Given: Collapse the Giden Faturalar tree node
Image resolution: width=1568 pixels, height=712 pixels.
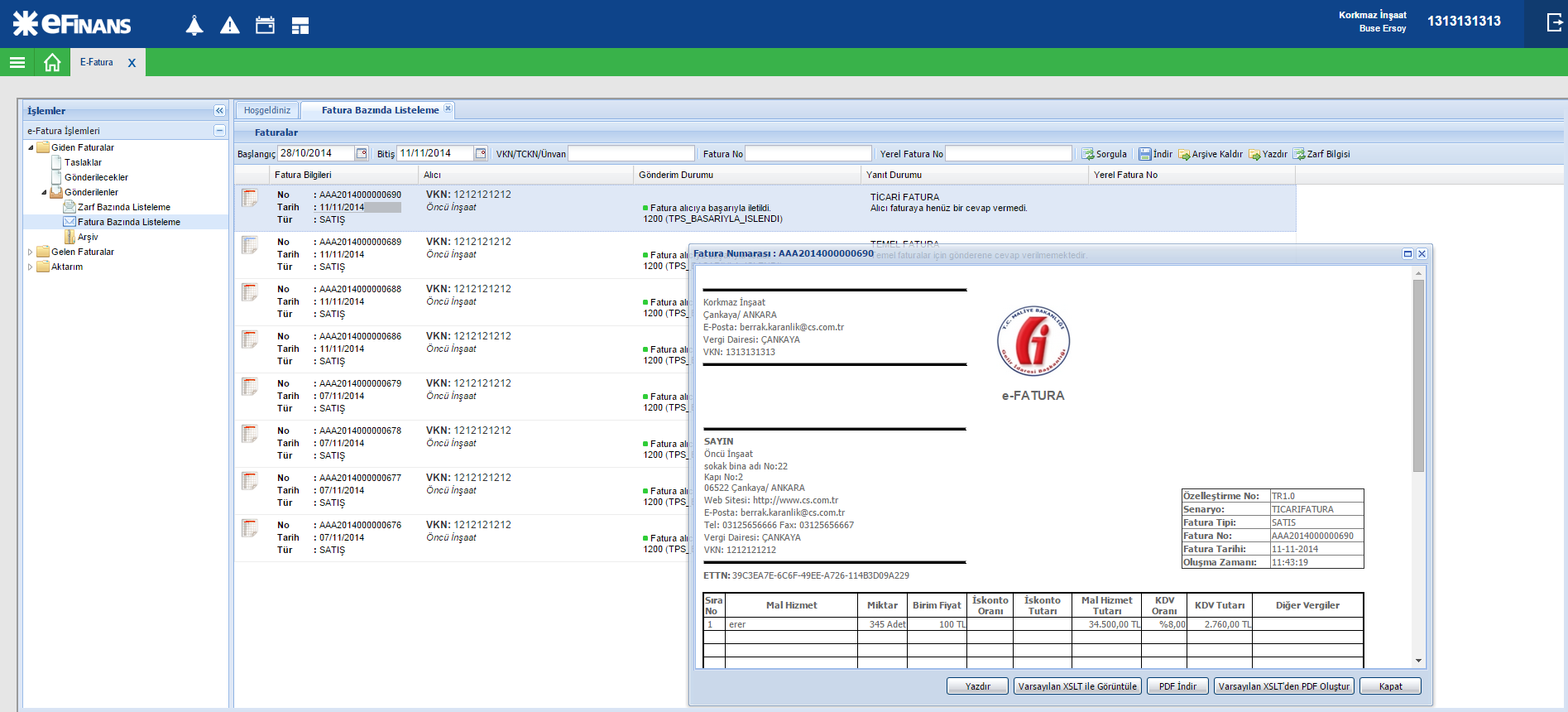Looking at the screenshot, I should (31, 147).
